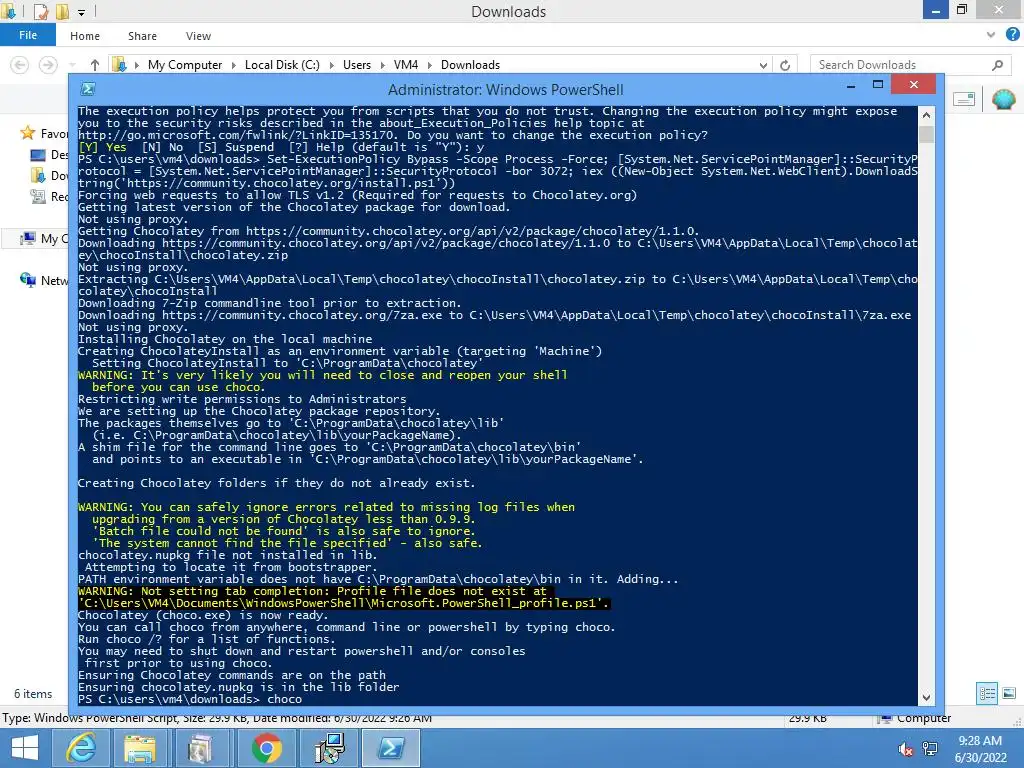This screenshot has height=768, width=1024.
Task: Click Local Disk (C:) breadcrumb
Action: tap(282, 65)
